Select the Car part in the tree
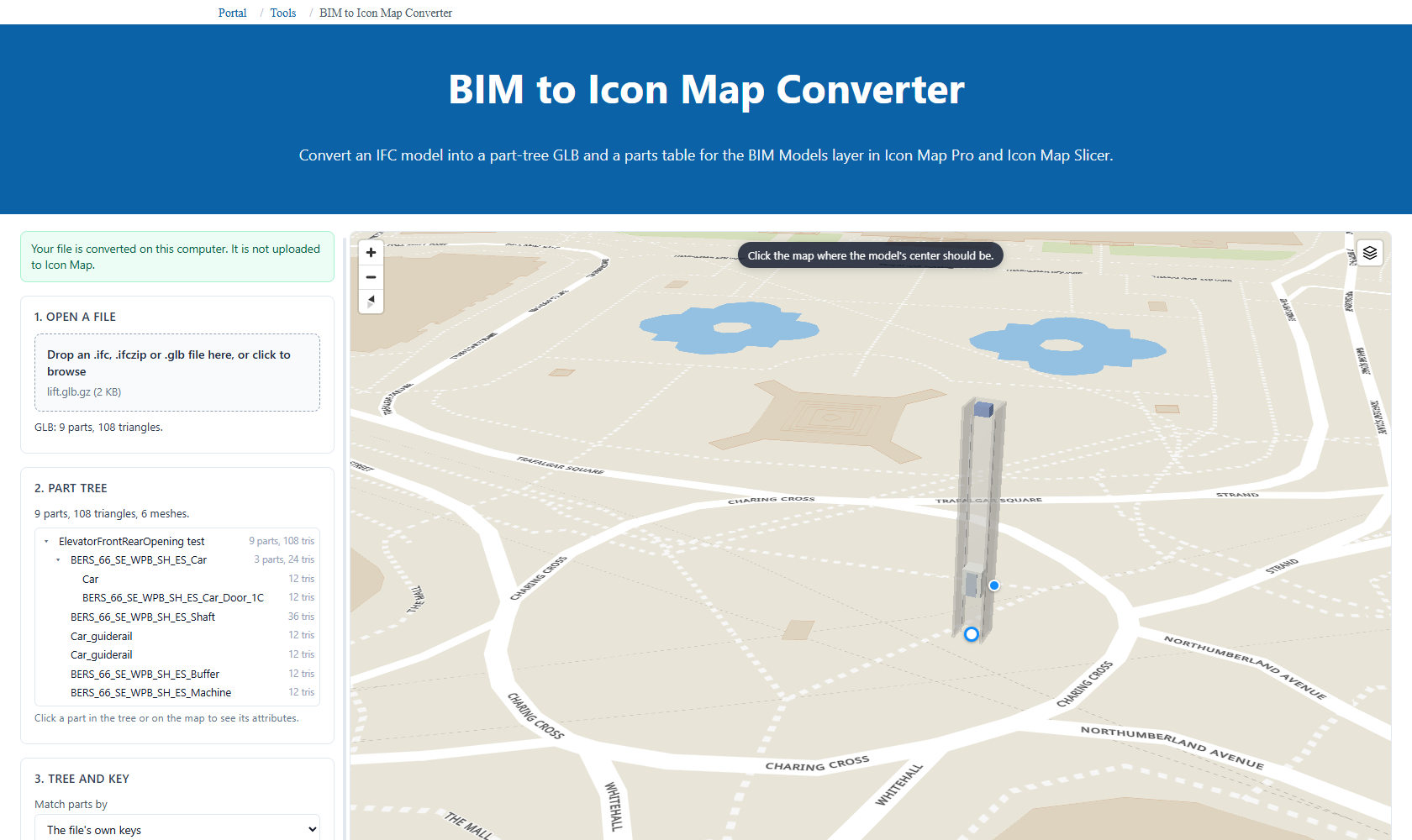This screenshot has height=840, width=1412. tap(91, 580)
